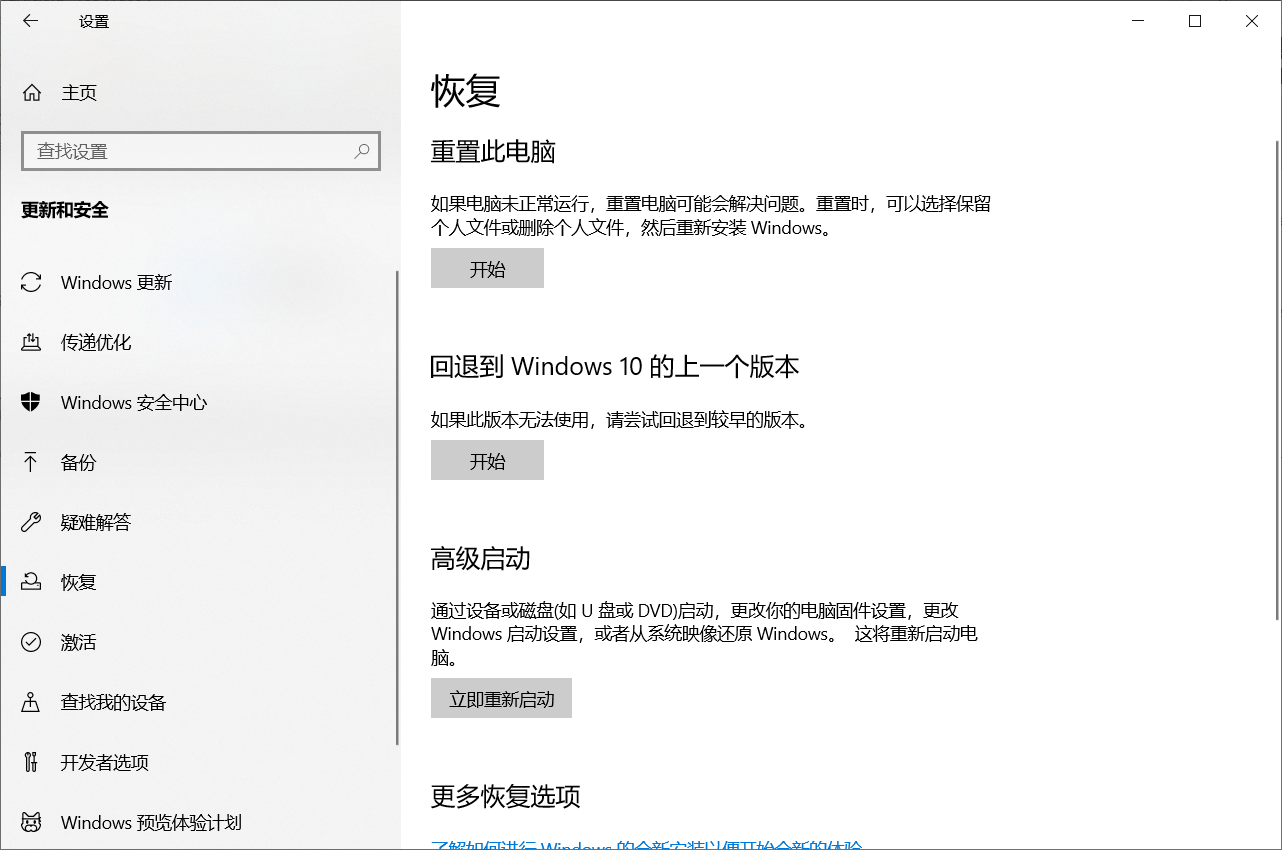
Task: Click the 查找我的设备 person icon
Action: (x=31, y=703)
